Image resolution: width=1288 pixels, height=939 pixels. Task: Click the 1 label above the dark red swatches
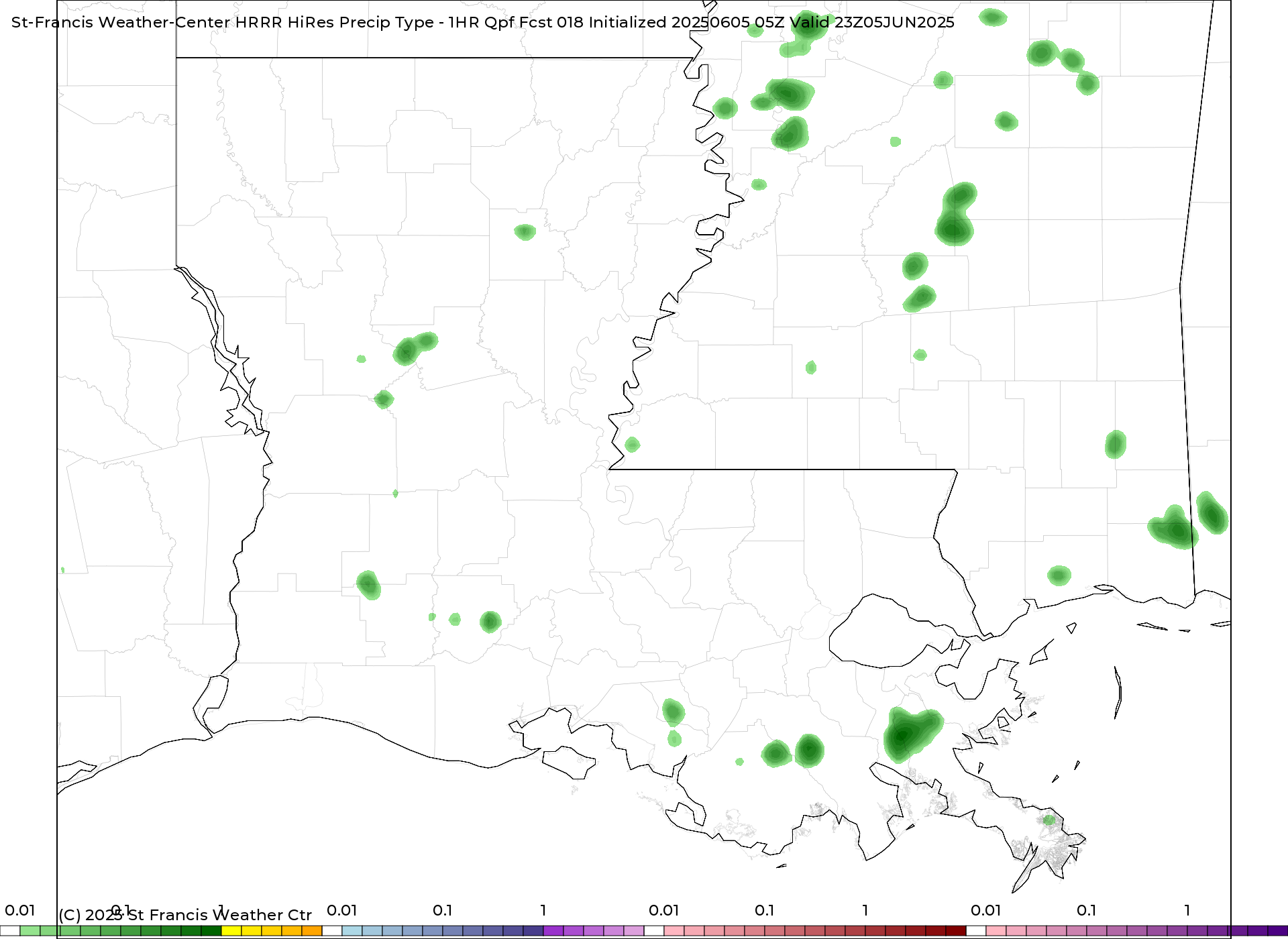pyautogui.click(x=865, y=910)
